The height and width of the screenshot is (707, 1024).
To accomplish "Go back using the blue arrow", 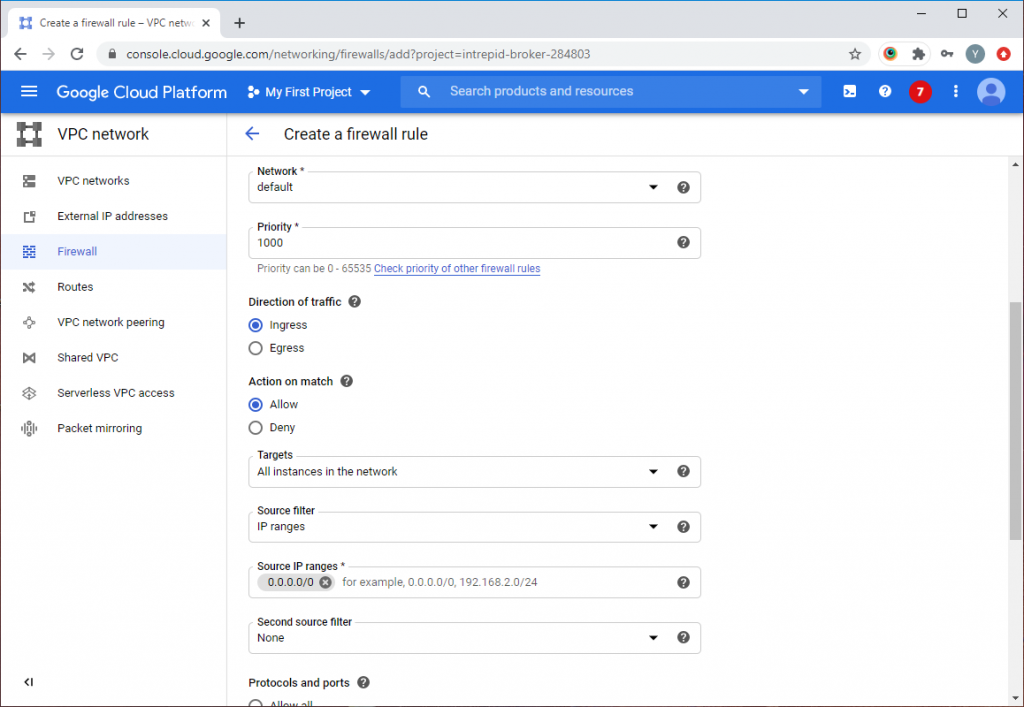I will pos(252,134).
